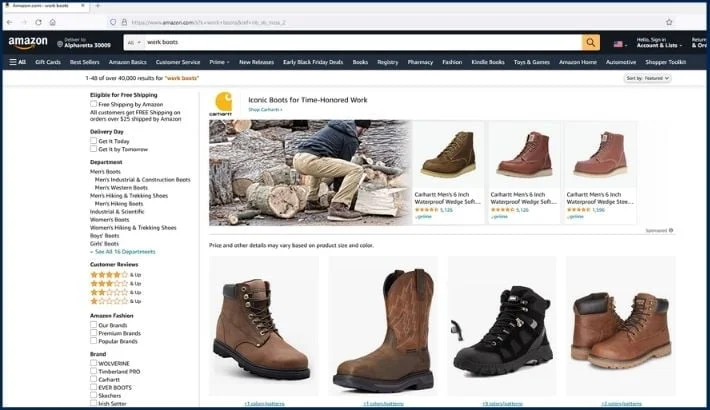Open the hamburger All menu
The width and height of the screenshot is (710, 410).
coord(17,62)
